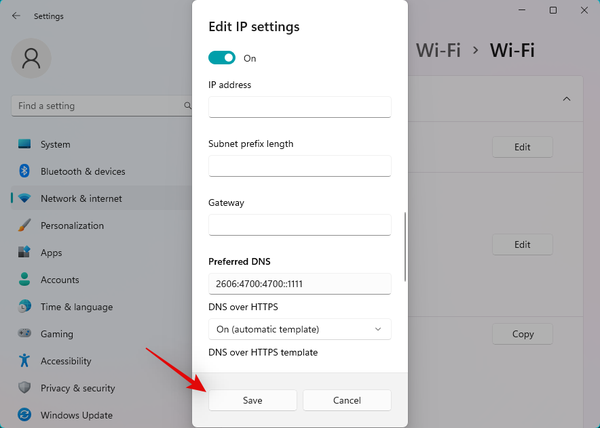600x428 pixels.
Task: Click the 'Edit IP settings' heading
Action: point(254,27)
